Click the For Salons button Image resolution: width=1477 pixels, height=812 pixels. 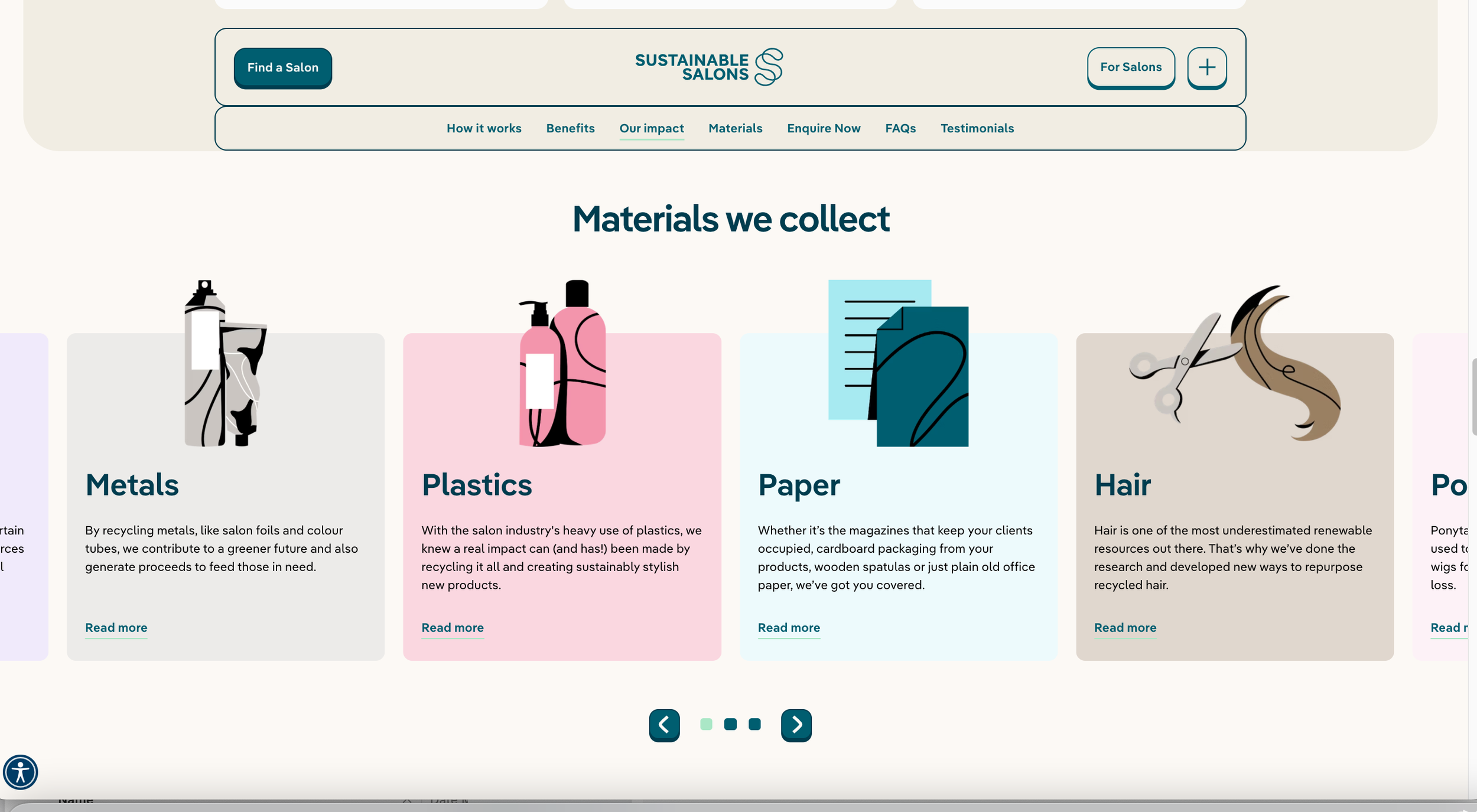[x=1130, y=67]
